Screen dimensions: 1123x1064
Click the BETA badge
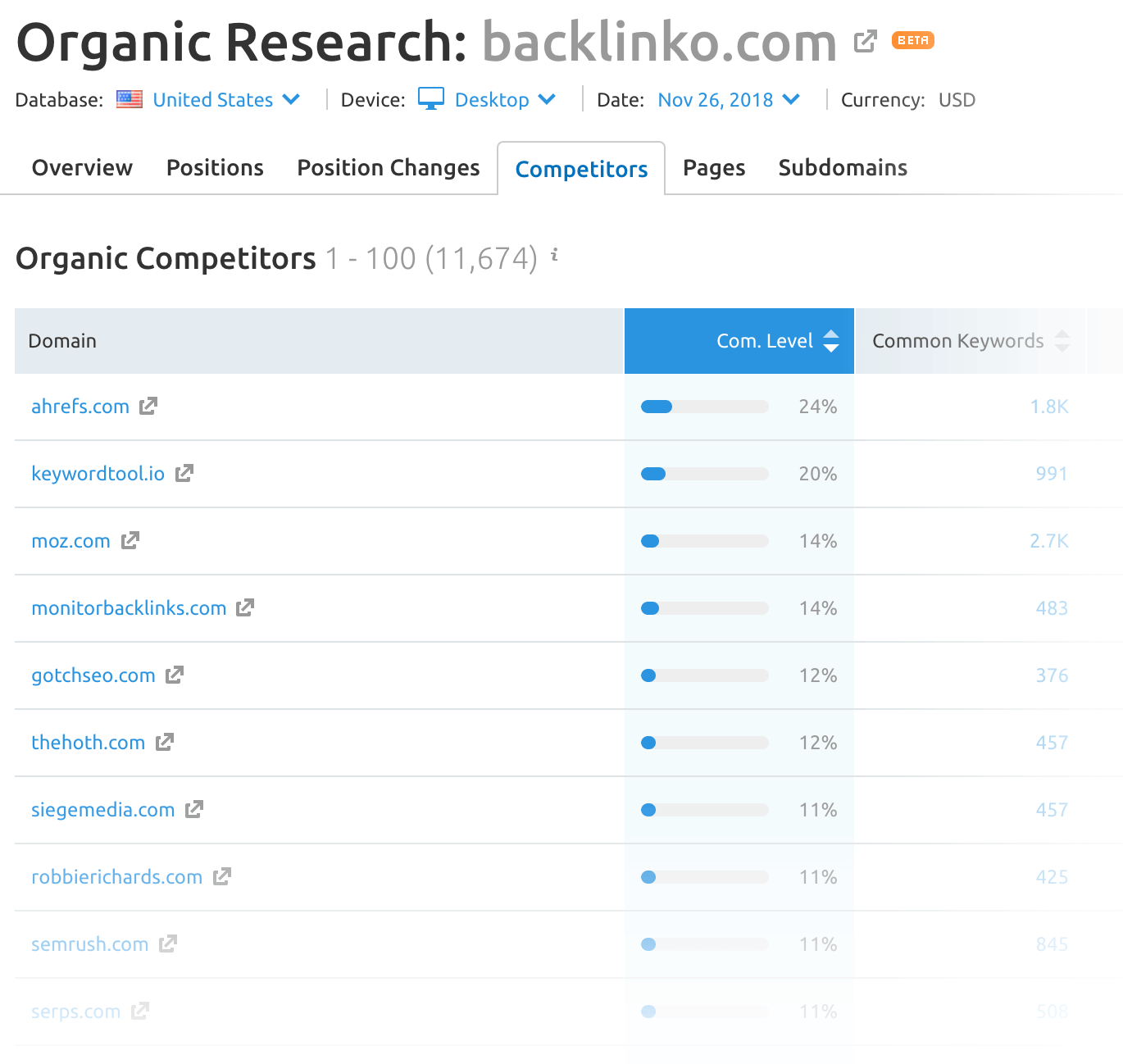pyautogui.click(x=913, y=39)
